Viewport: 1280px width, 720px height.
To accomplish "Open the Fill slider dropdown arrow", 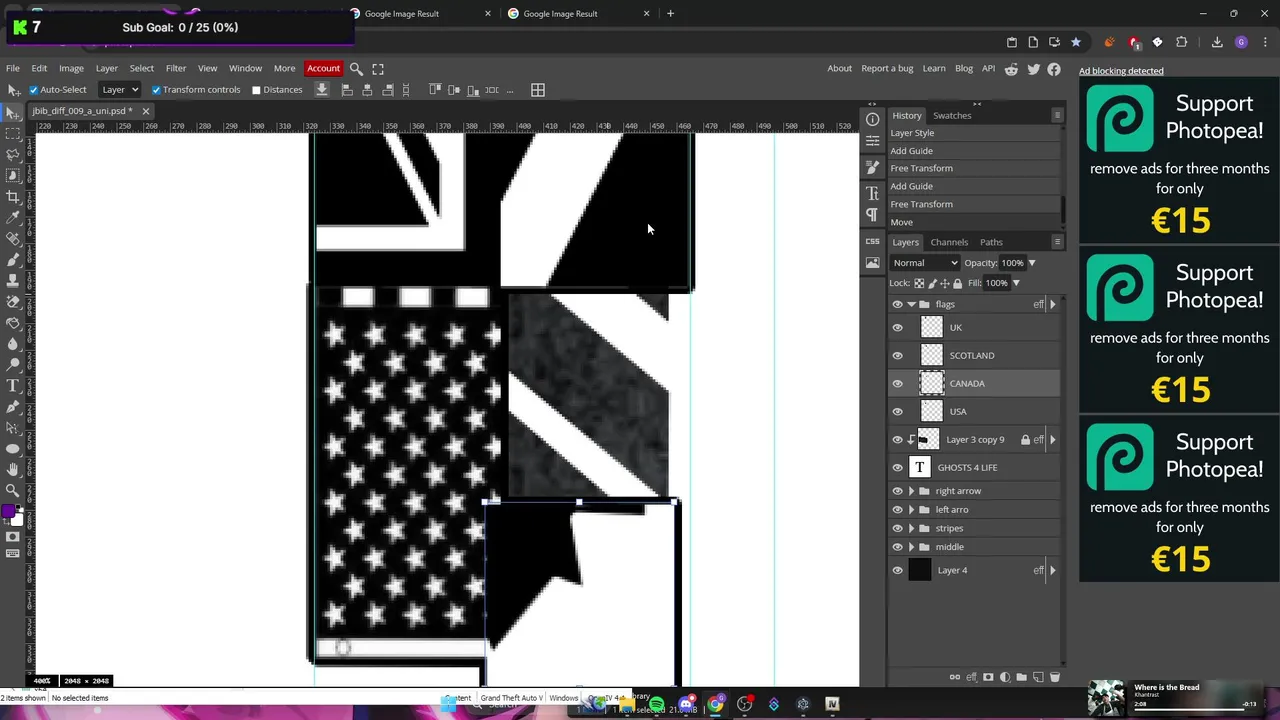I will (x=1016, y=283).
